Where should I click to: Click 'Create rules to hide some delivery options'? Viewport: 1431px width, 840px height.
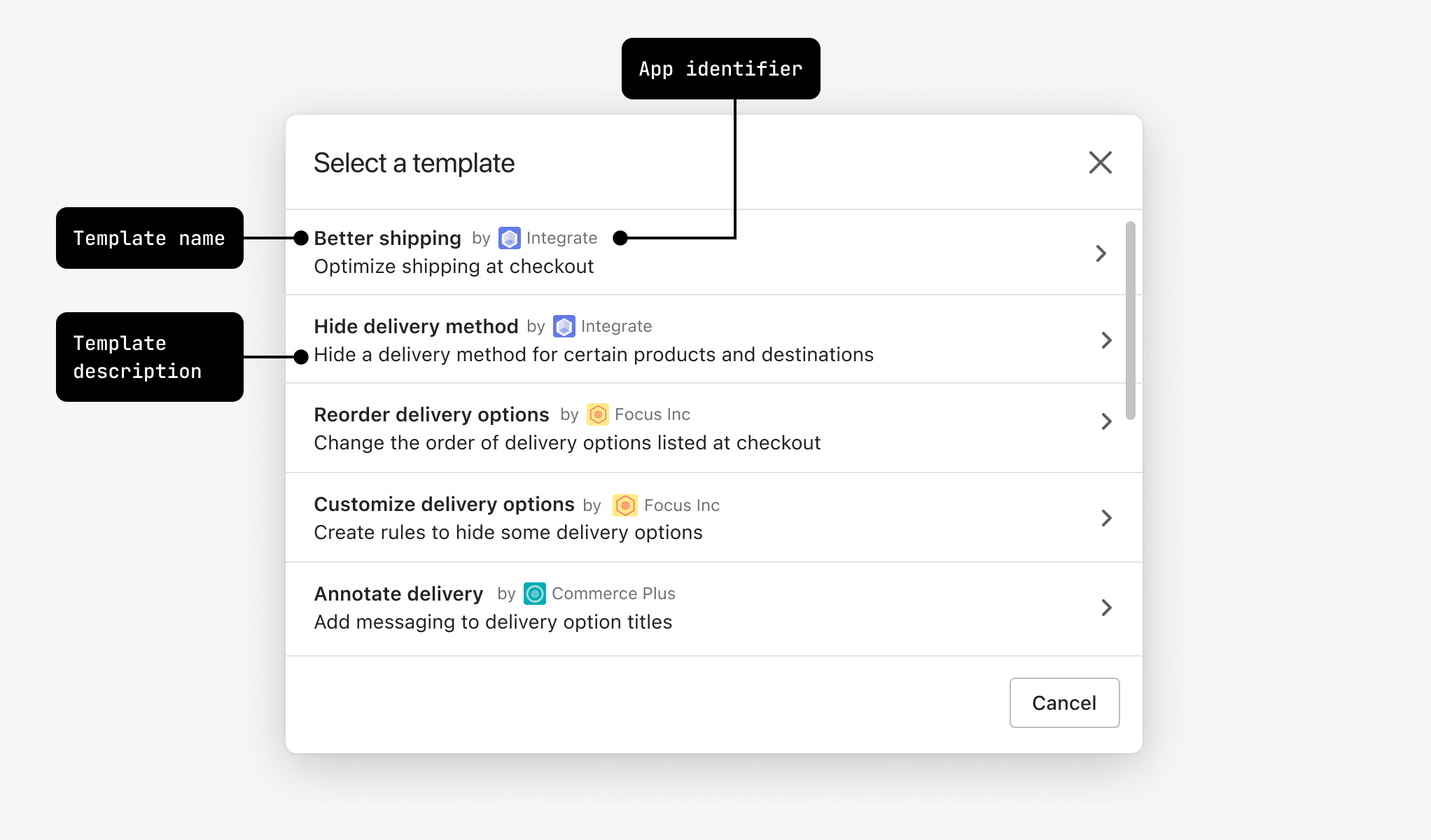508,533
